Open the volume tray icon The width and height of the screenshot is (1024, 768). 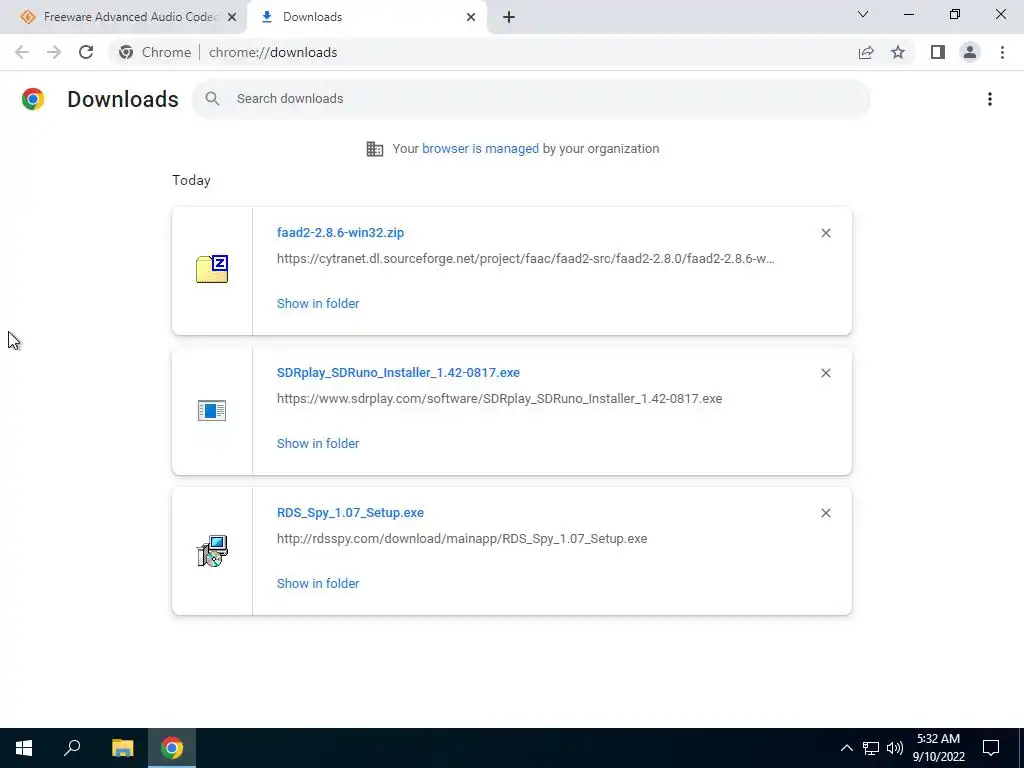click(895, 748)
